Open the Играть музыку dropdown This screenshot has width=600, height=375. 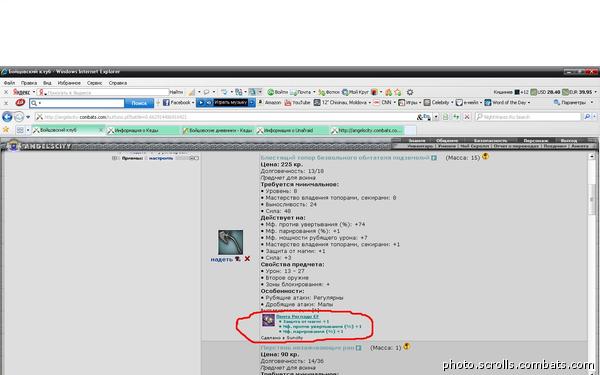pos(252,103)
